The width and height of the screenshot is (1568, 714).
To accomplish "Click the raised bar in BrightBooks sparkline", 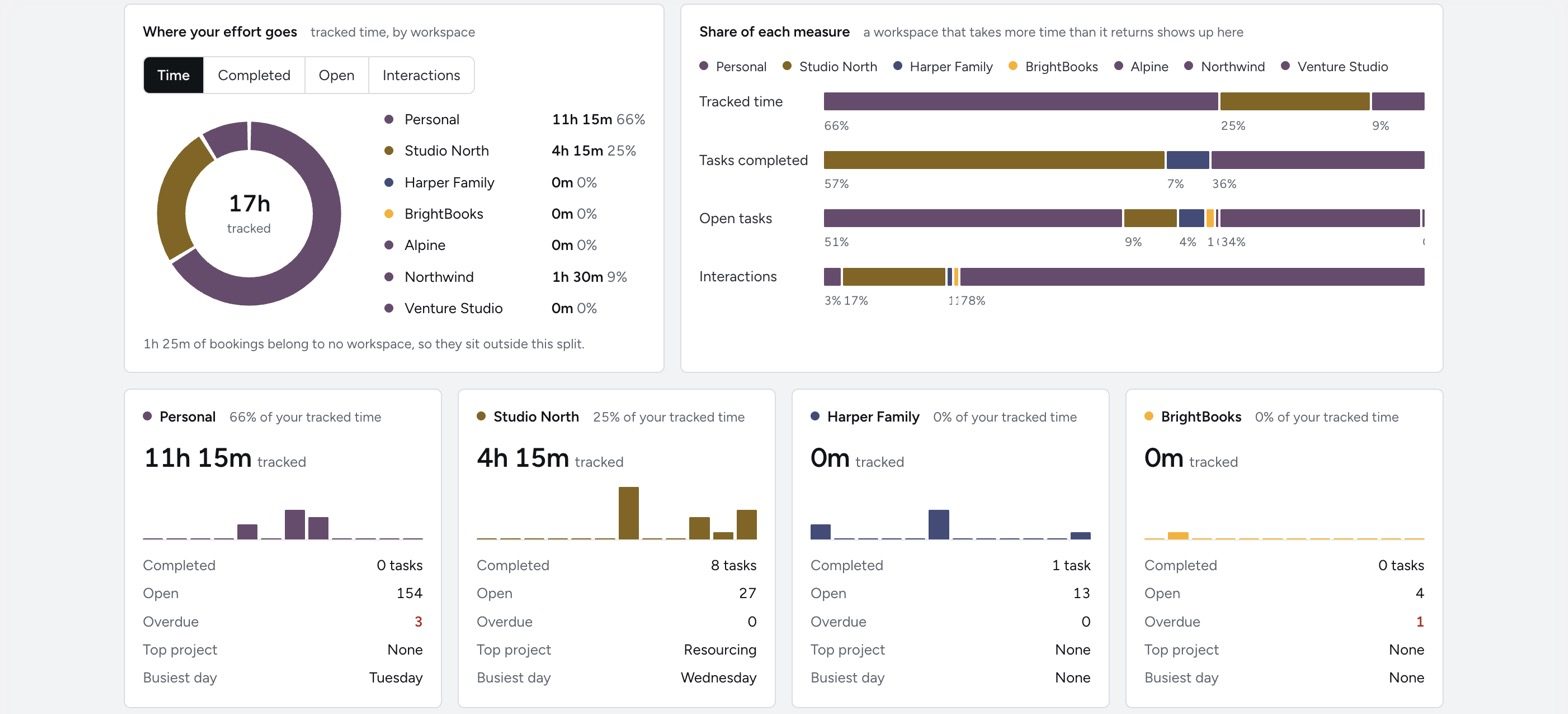I will click(1178, 536).
